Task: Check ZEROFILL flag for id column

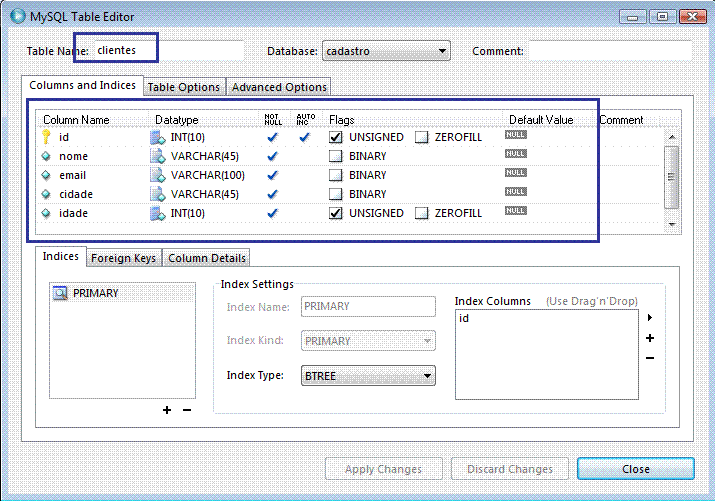Action: coord(422,137)
